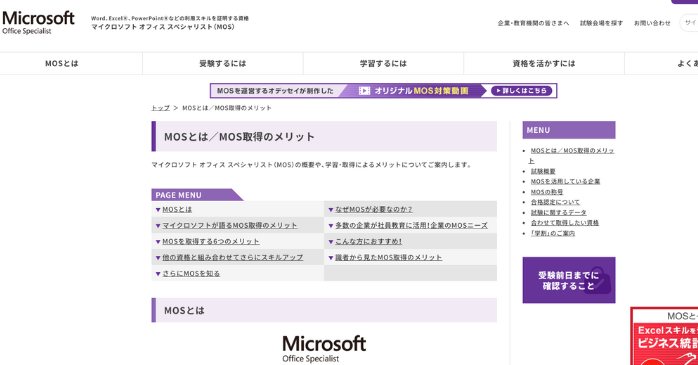Jump to こんな方におすすめ! section
The image size is (698, 365).
[369, 242]
